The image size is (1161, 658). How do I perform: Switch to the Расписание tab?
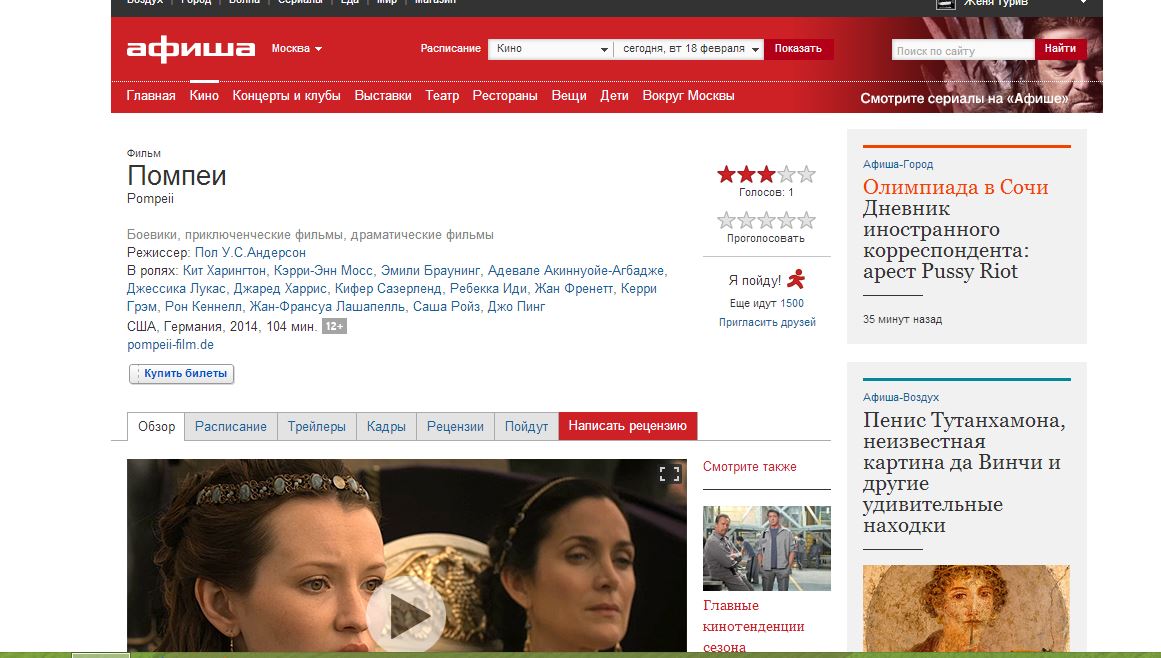[230, 426]
